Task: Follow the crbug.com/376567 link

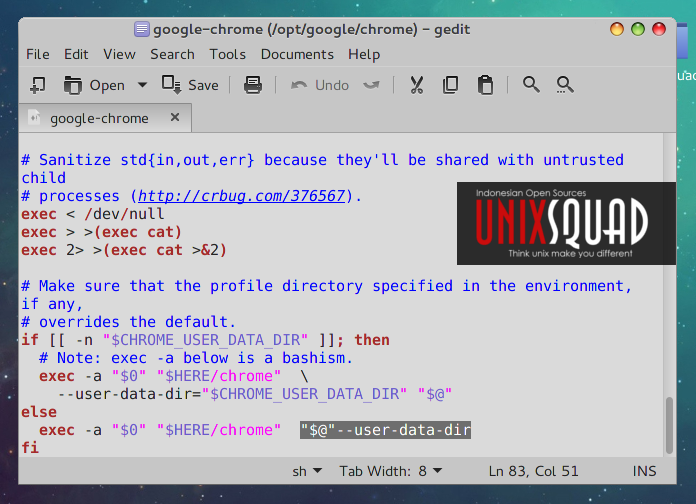Action: click(241, 196)
